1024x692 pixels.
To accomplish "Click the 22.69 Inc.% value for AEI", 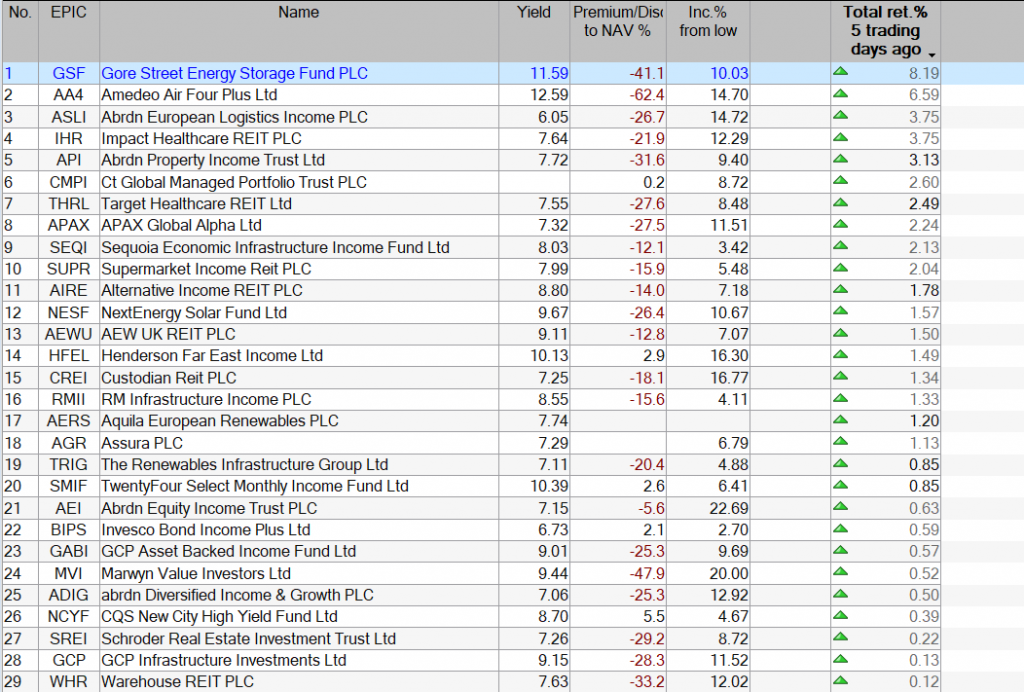I will pyautogui.click(x=729, y=509).
